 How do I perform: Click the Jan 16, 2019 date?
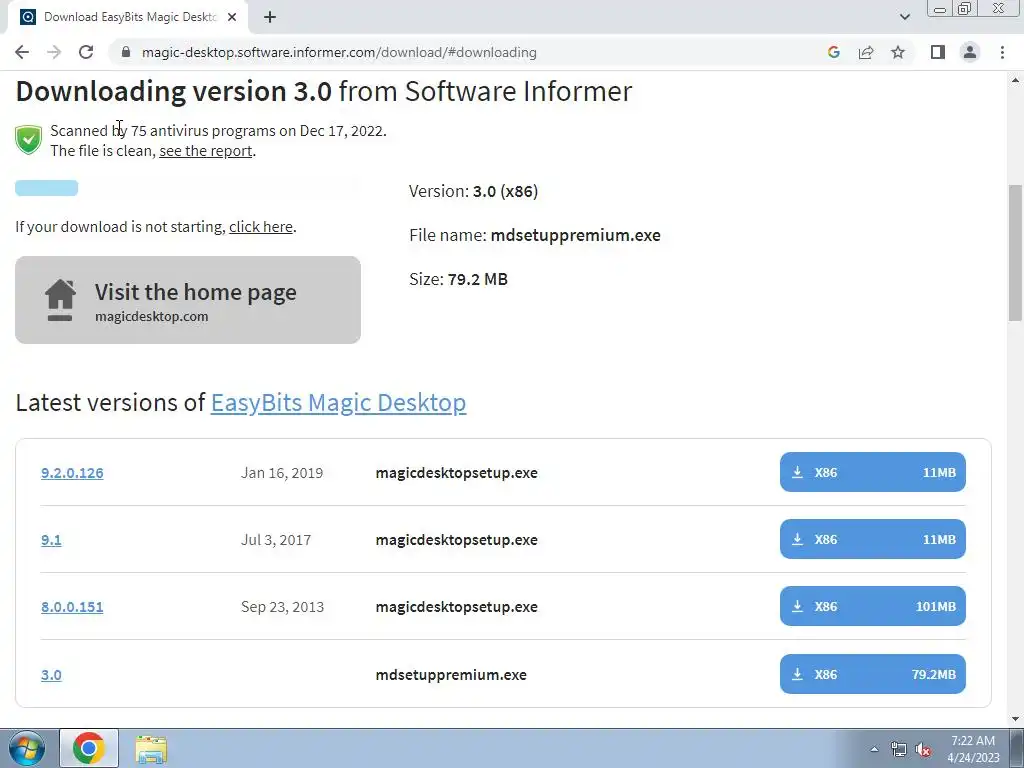click(281, 473)
